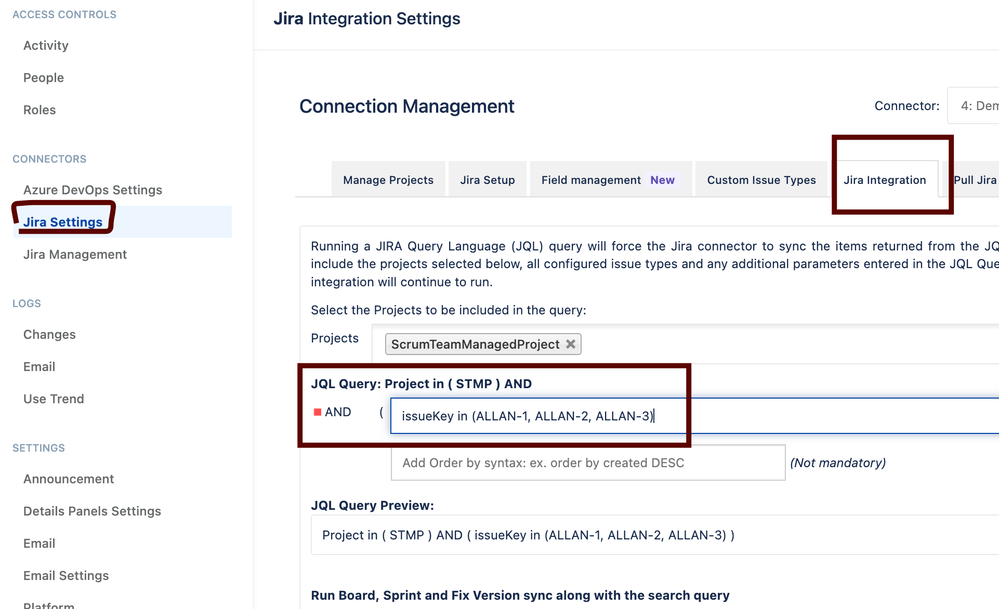This screenshot has width=999, height=609.
Task: Click the ACCESS CONTROLS section header
Action: point(64,14)
